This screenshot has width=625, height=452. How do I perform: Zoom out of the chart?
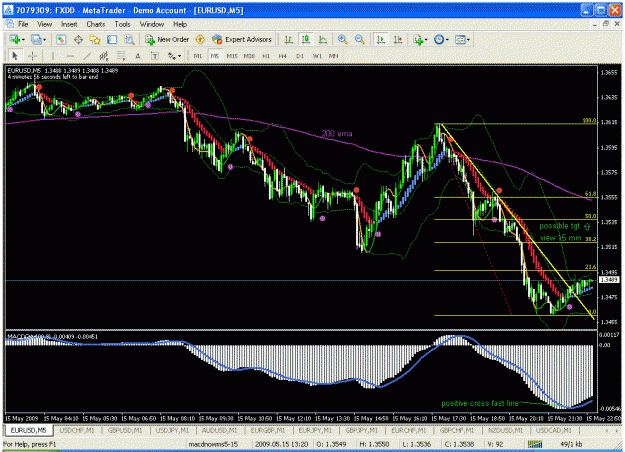[x=360, y=39]
